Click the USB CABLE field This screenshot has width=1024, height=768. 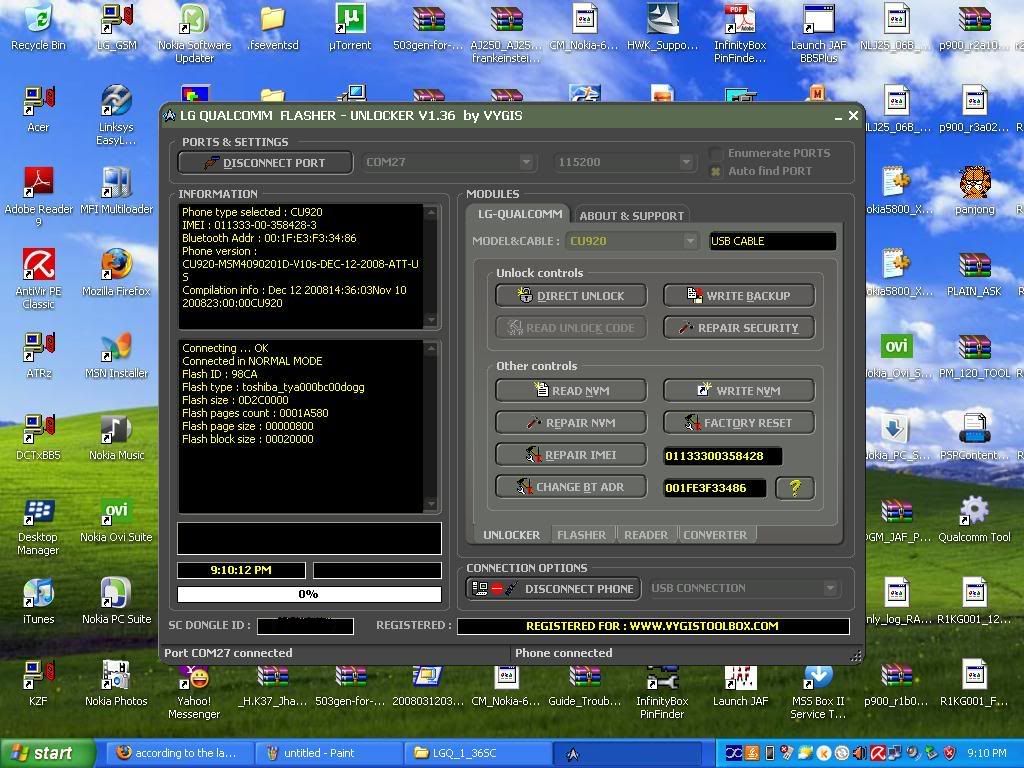(773, 241)
